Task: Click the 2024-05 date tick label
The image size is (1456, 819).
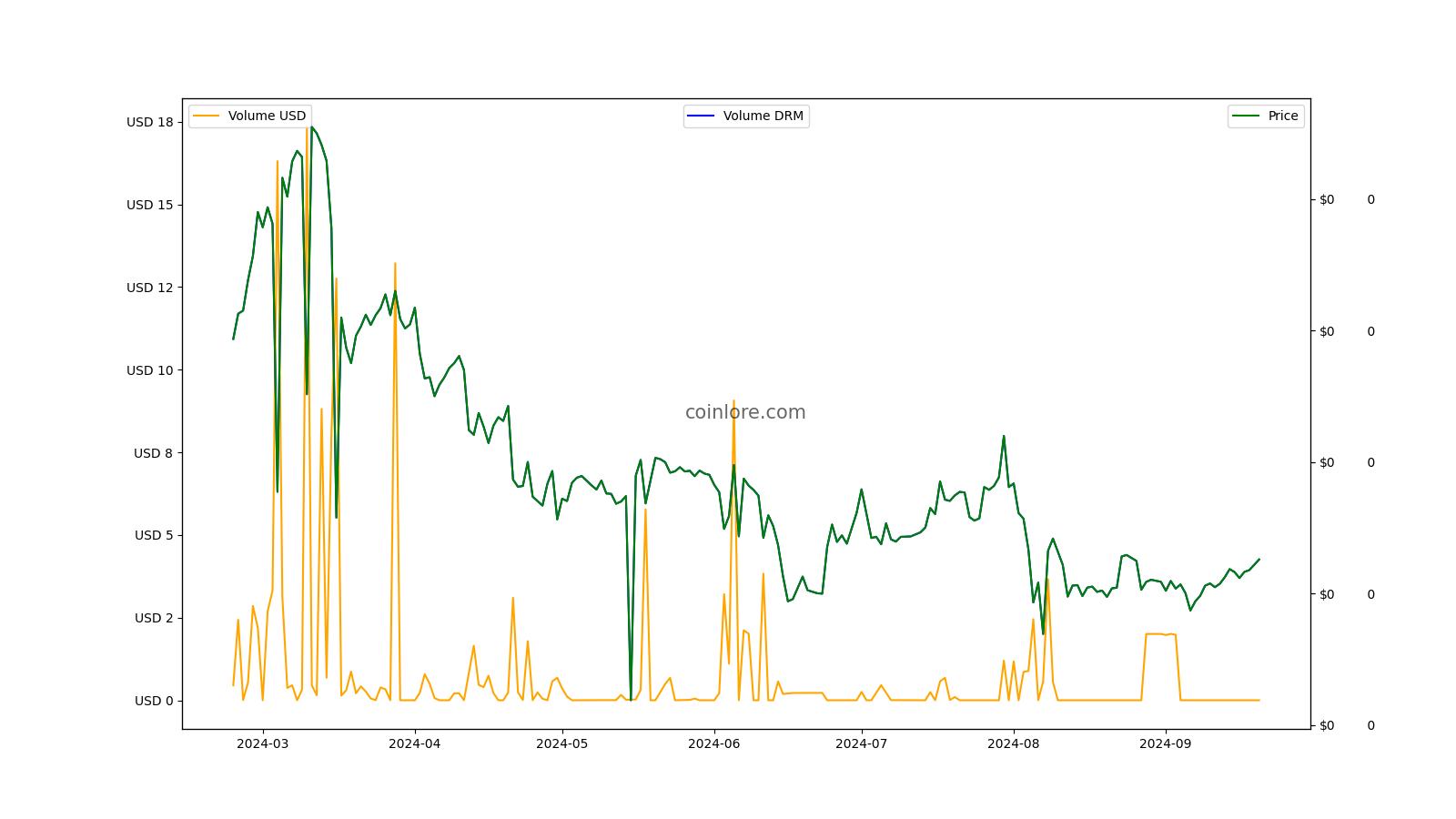Action: pyautogui.click(x=562, y=743)
